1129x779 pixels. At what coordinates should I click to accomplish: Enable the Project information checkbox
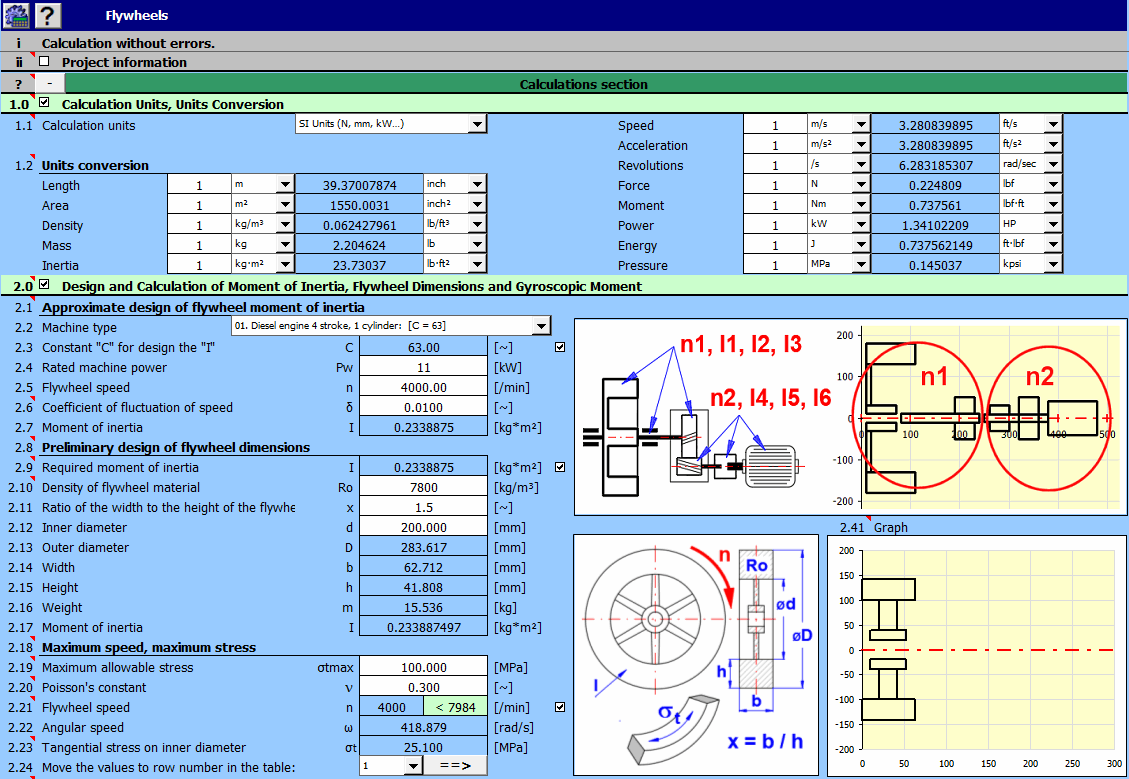click(44, 62)
